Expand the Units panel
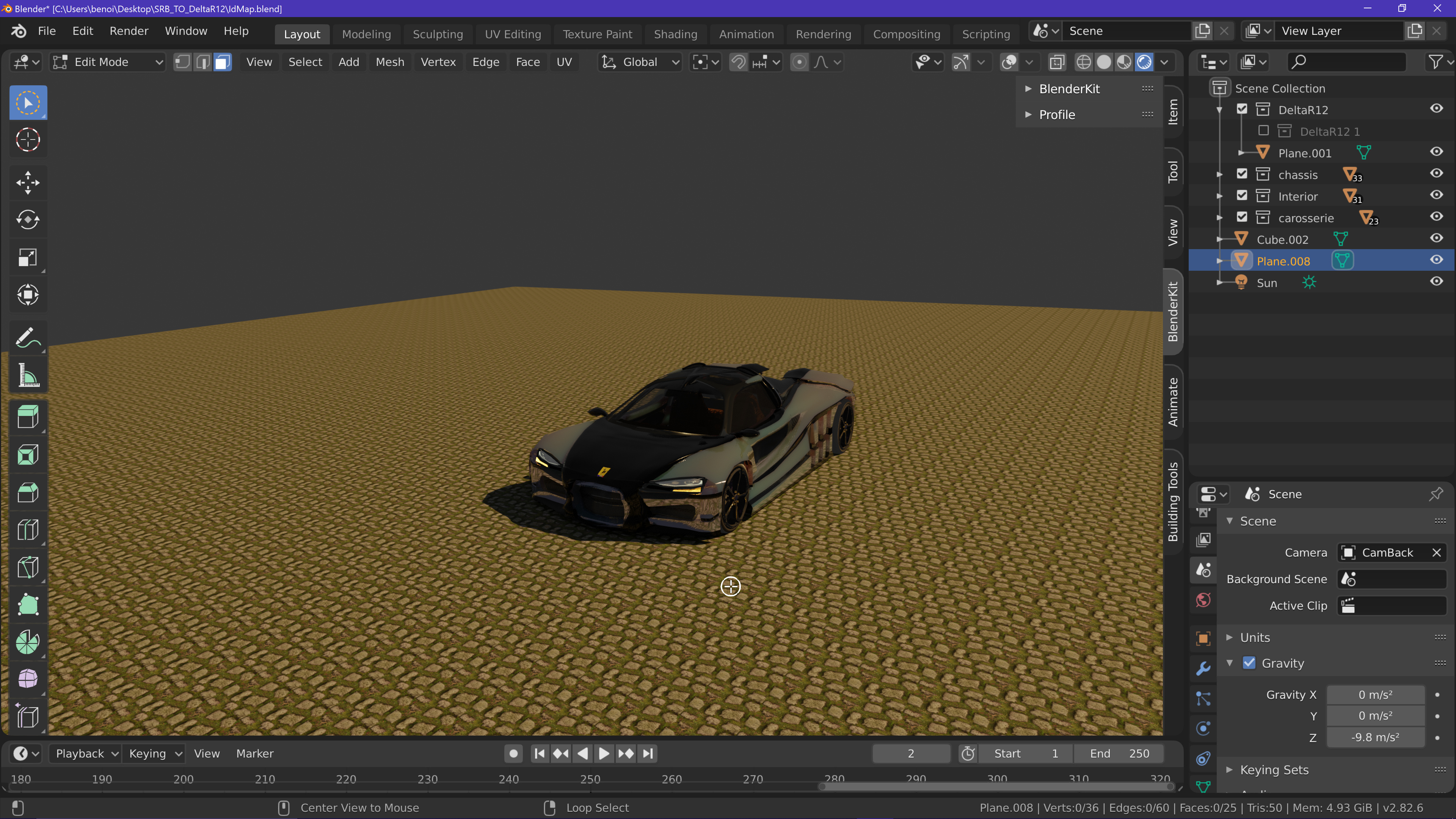Screen dimensions: 1456x819 pos(1255,637)
